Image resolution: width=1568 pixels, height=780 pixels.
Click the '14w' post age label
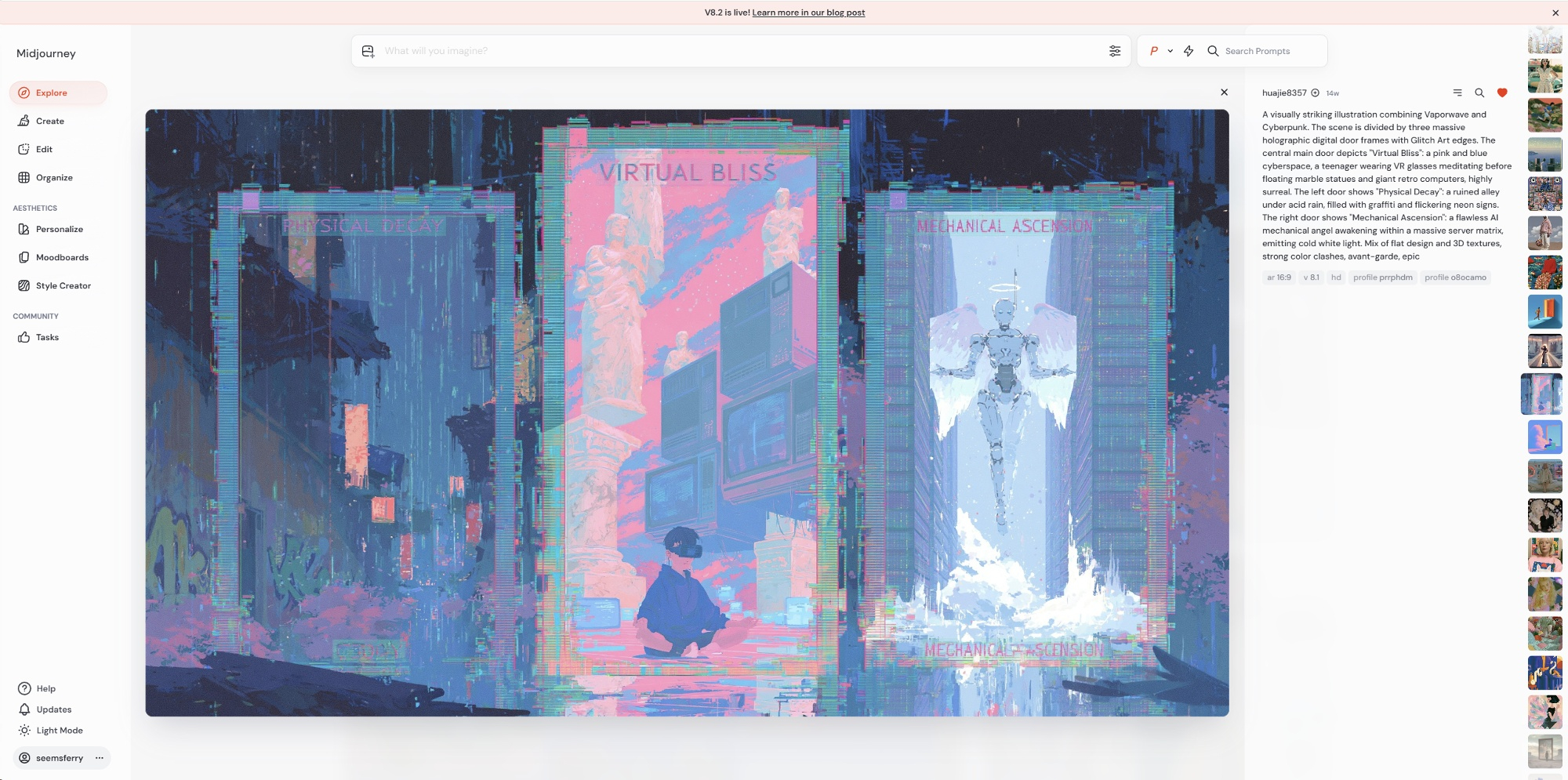(x=1333, y=93)
